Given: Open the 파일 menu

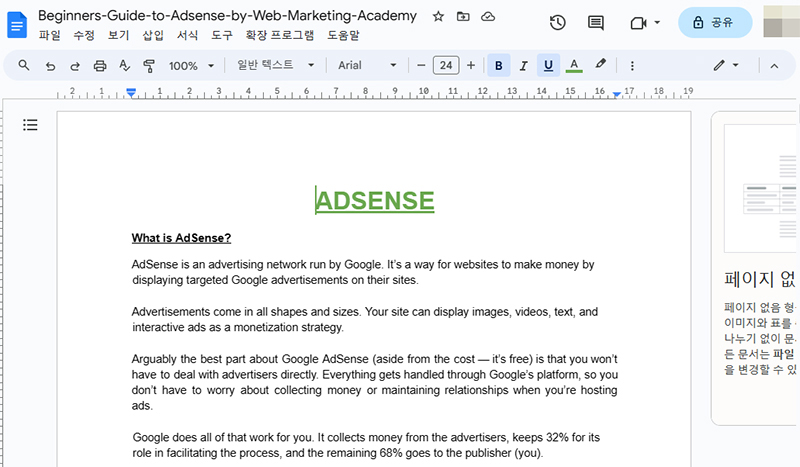Looking at the screenshot, I should coord(49,35).
